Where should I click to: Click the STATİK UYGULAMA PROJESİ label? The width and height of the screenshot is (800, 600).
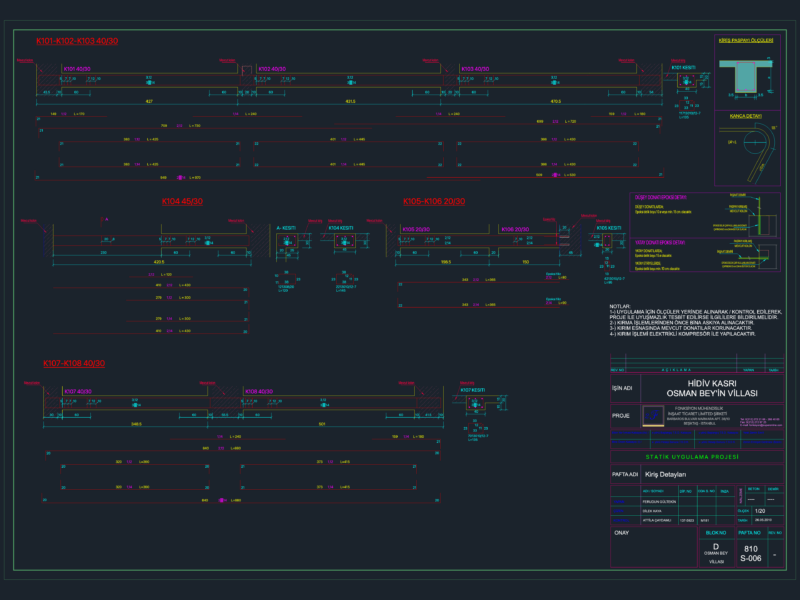[x=692, y=457]
